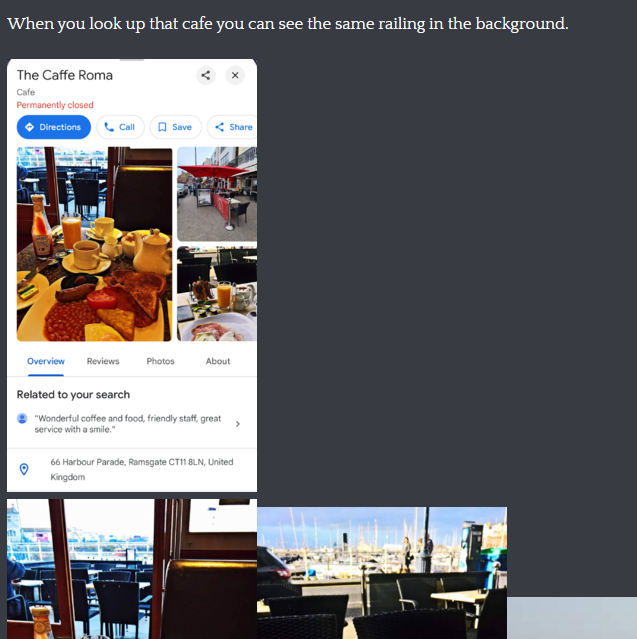Close The Caffe Roma info panel
The width and height of the screenshot is (637, 639).
click(235, 75)
